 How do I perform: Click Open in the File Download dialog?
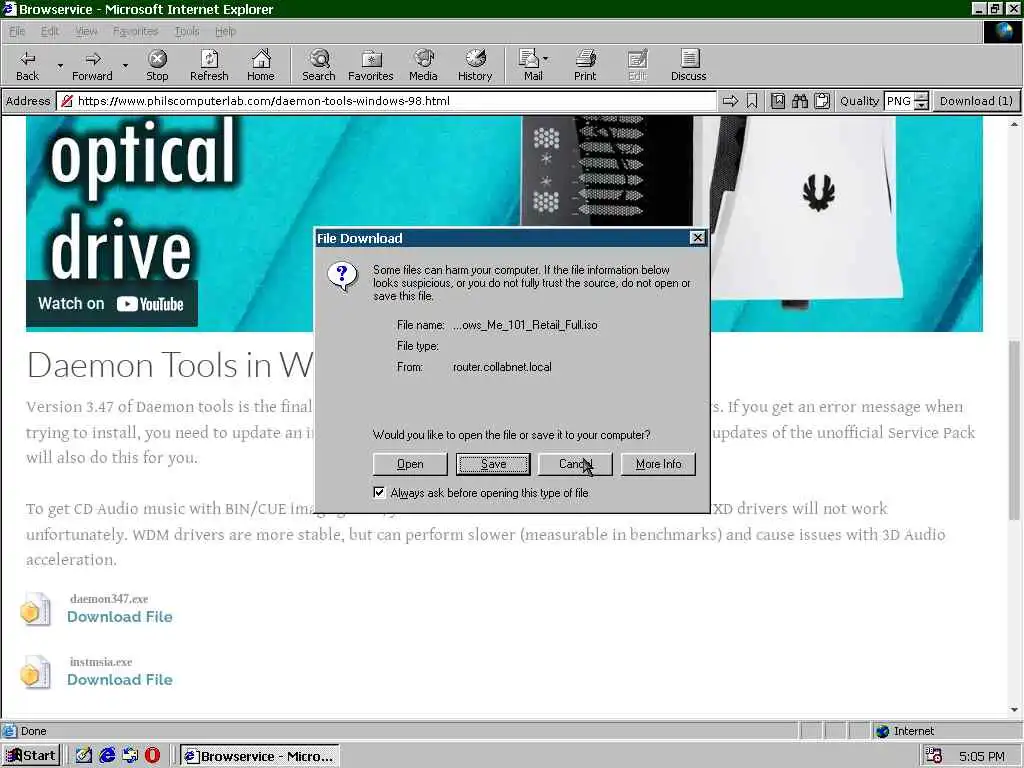(x=410, y=464)
